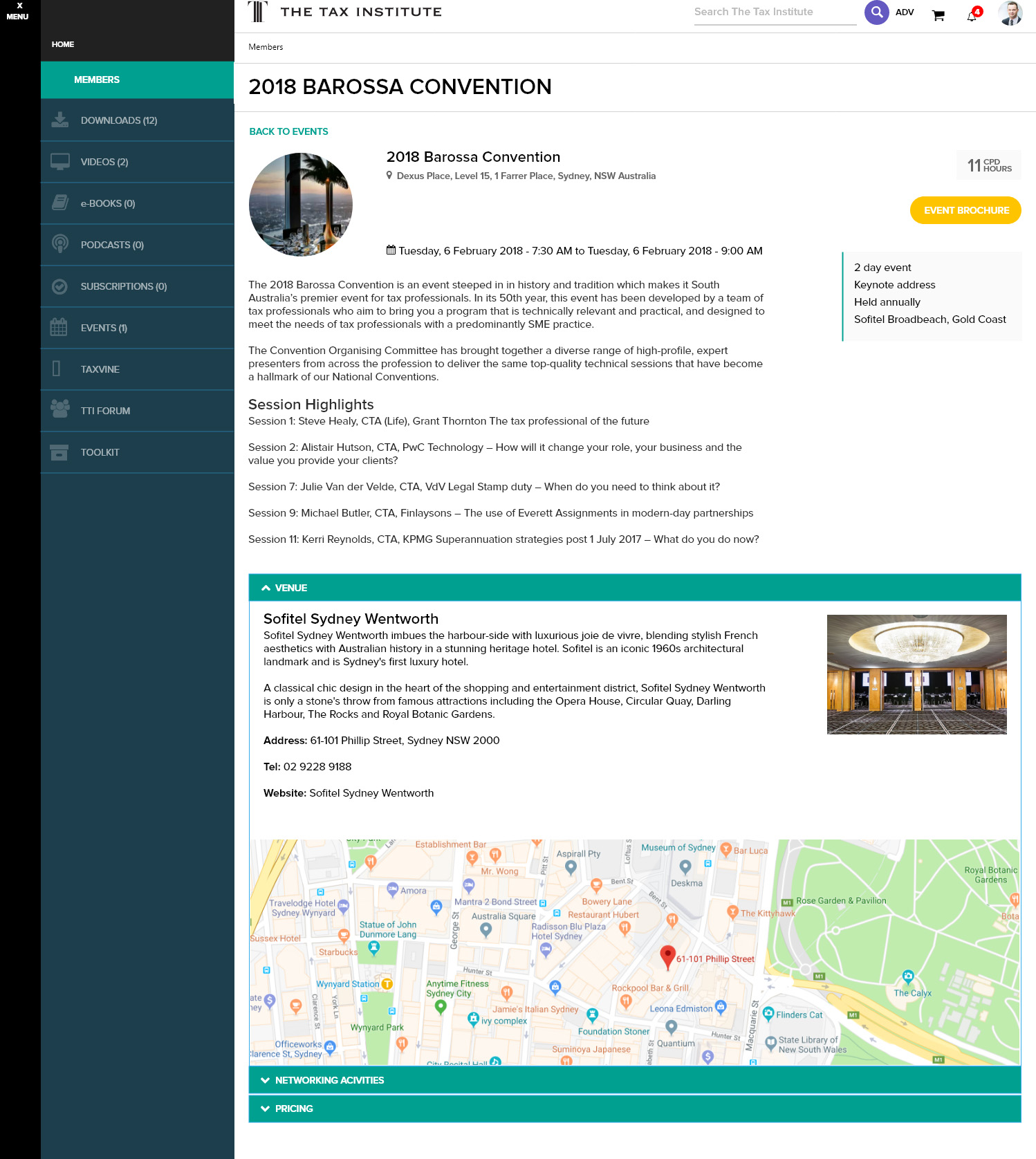
Task: Click the ADV advanced search link
Action: pos(905,12)
